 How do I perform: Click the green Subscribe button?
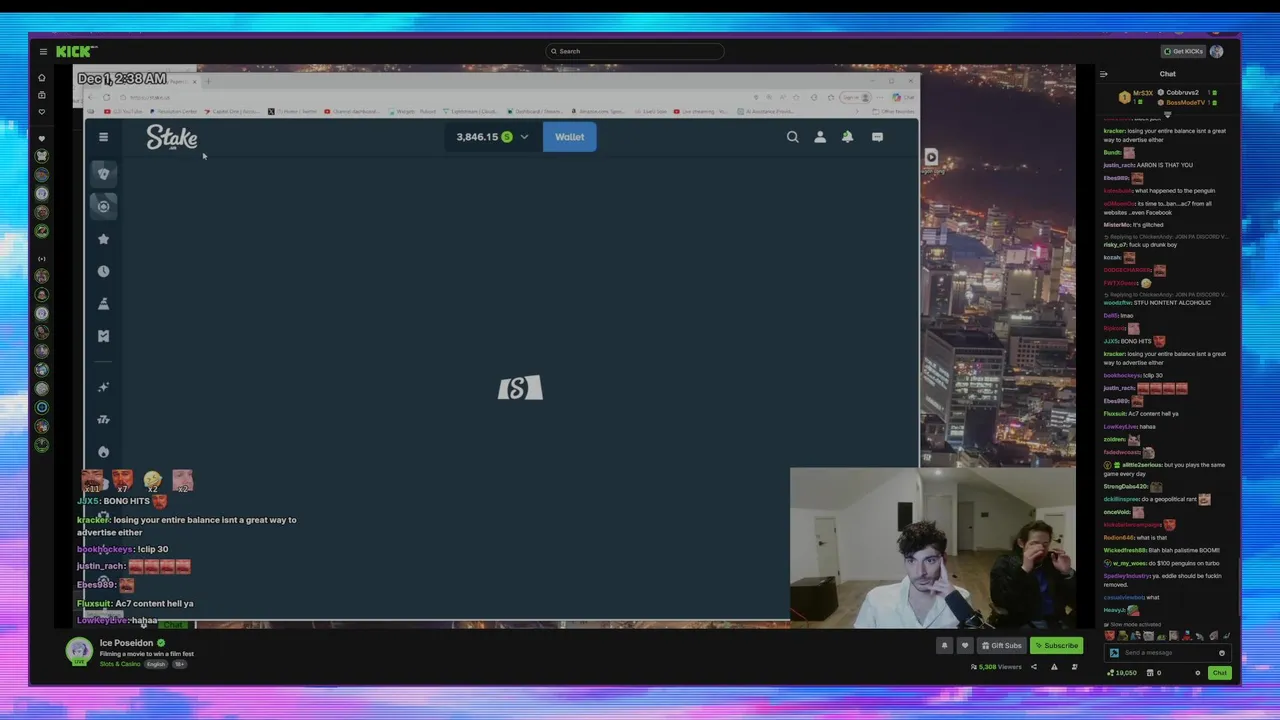pos(1057,645)
